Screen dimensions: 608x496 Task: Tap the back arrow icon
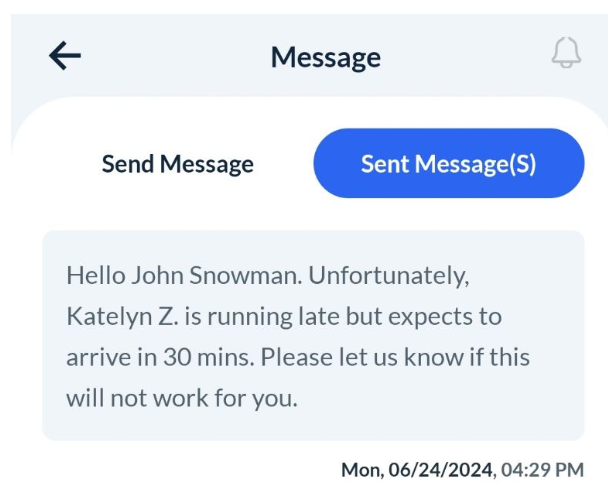[x=65, y=56]
